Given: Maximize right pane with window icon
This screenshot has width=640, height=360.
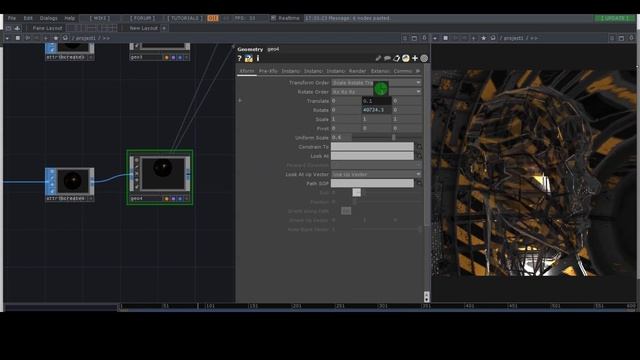Looking at the screenshot, I should [x=621, y=38].
